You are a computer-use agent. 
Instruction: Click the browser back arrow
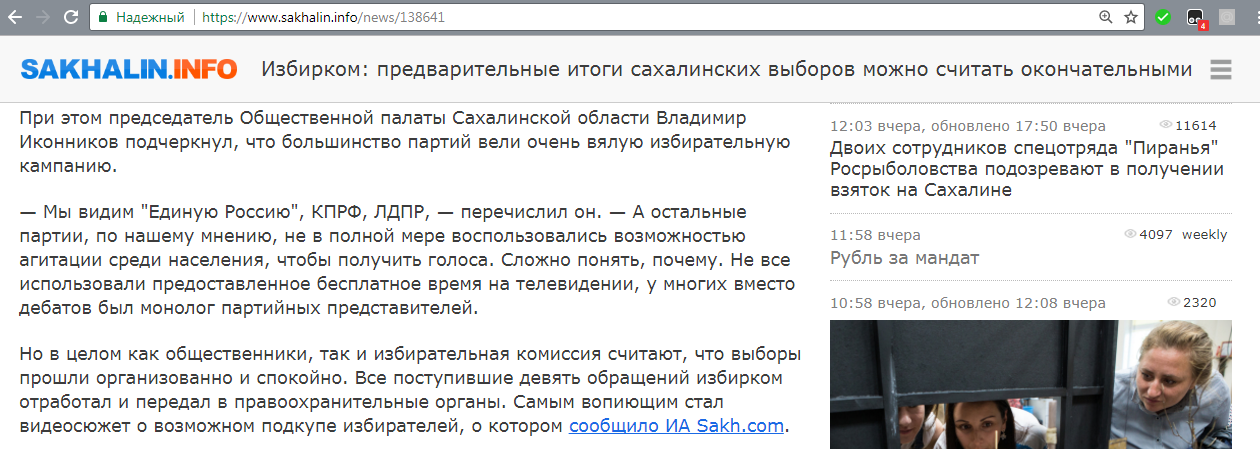(16, 17)
